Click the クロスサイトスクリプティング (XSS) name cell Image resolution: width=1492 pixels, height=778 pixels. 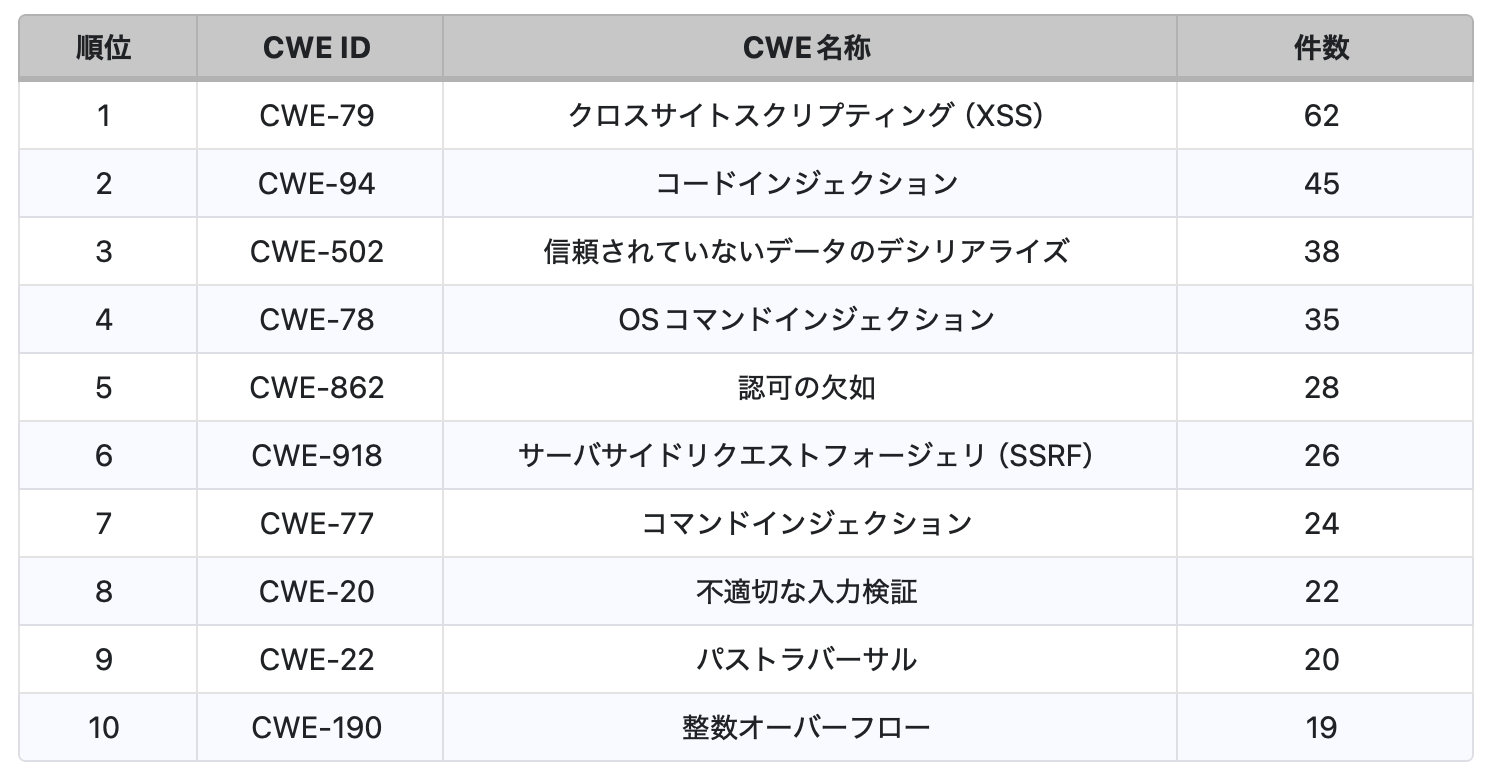click(807, 116)
